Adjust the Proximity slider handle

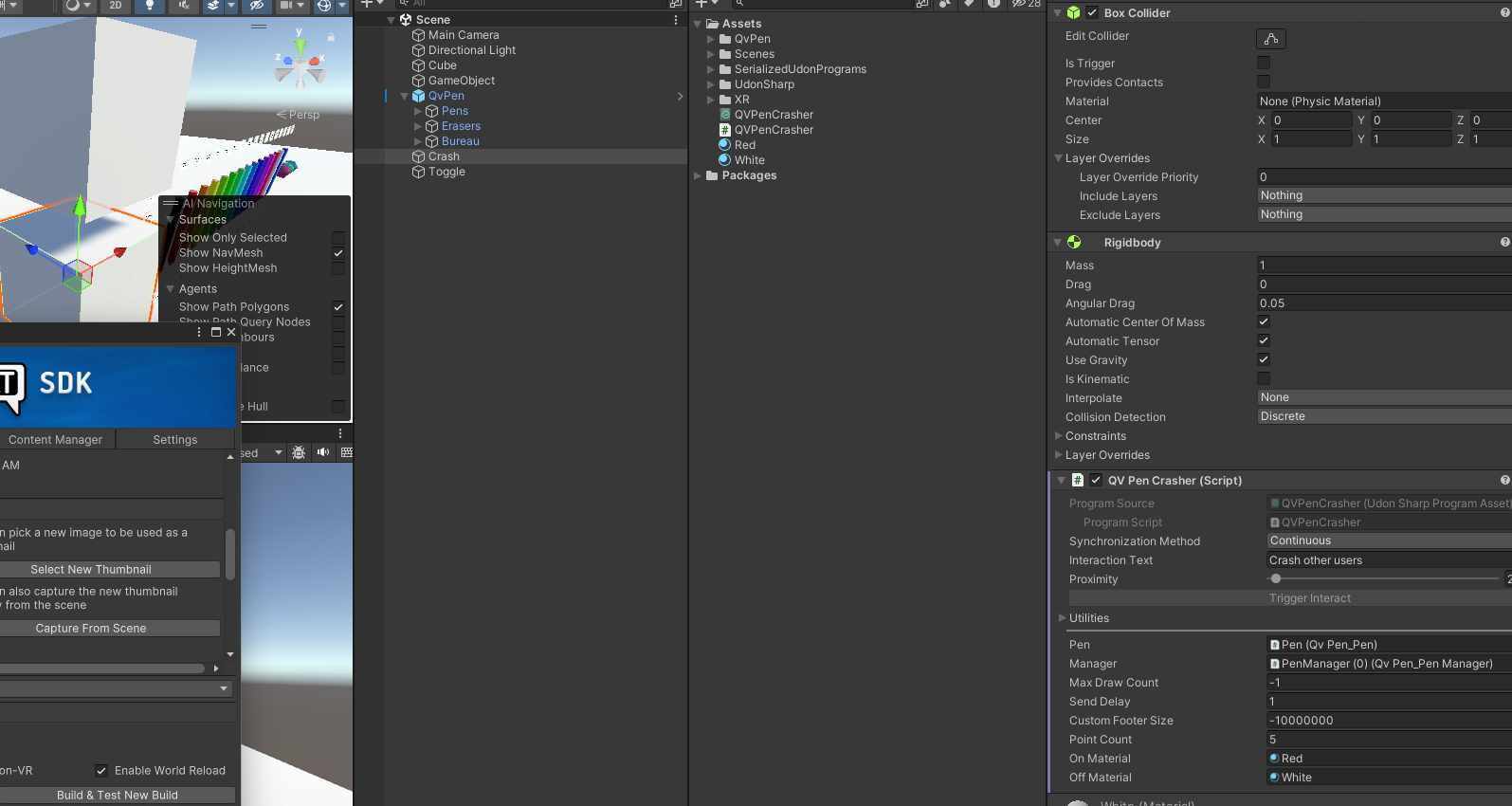[1276, 578]
